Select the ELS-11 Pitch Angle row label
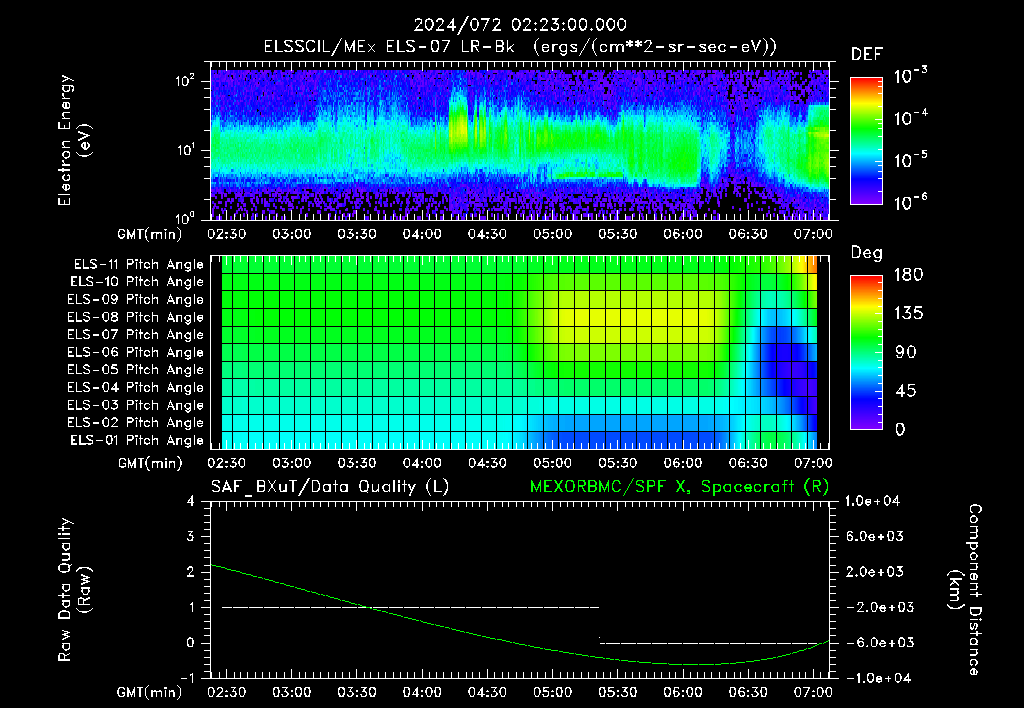 point(138,265)
